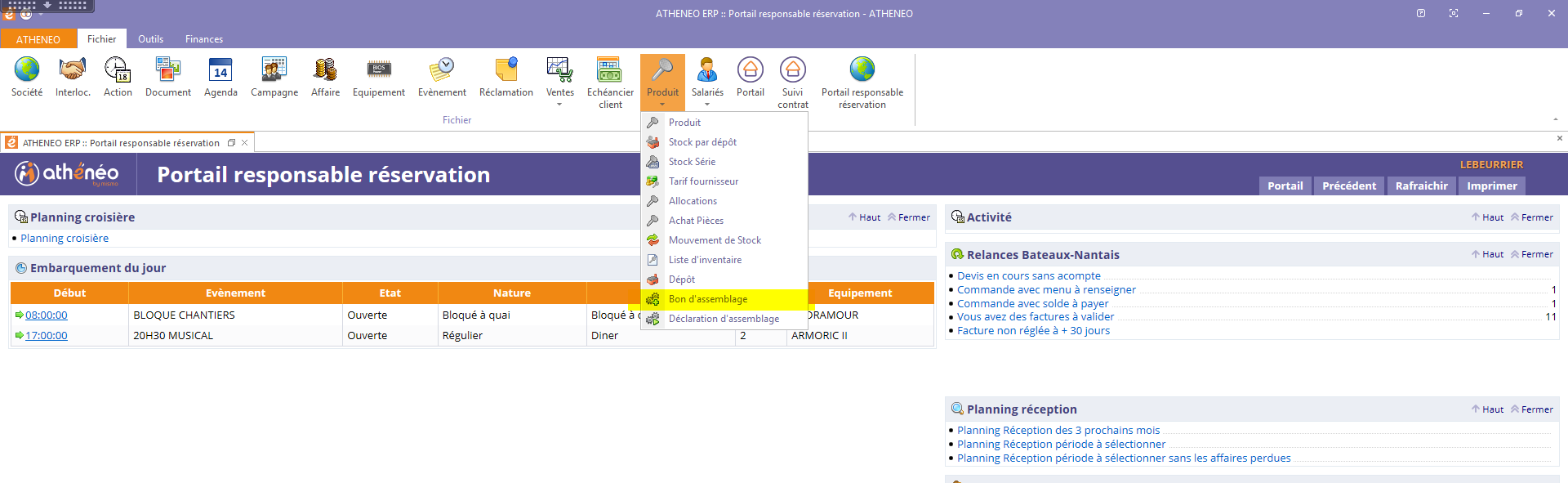The image size is (1568, 483).
Task: Collapse Planning réception panel with Fermer
Action: pyautogui.click(x=1532, y=409)
